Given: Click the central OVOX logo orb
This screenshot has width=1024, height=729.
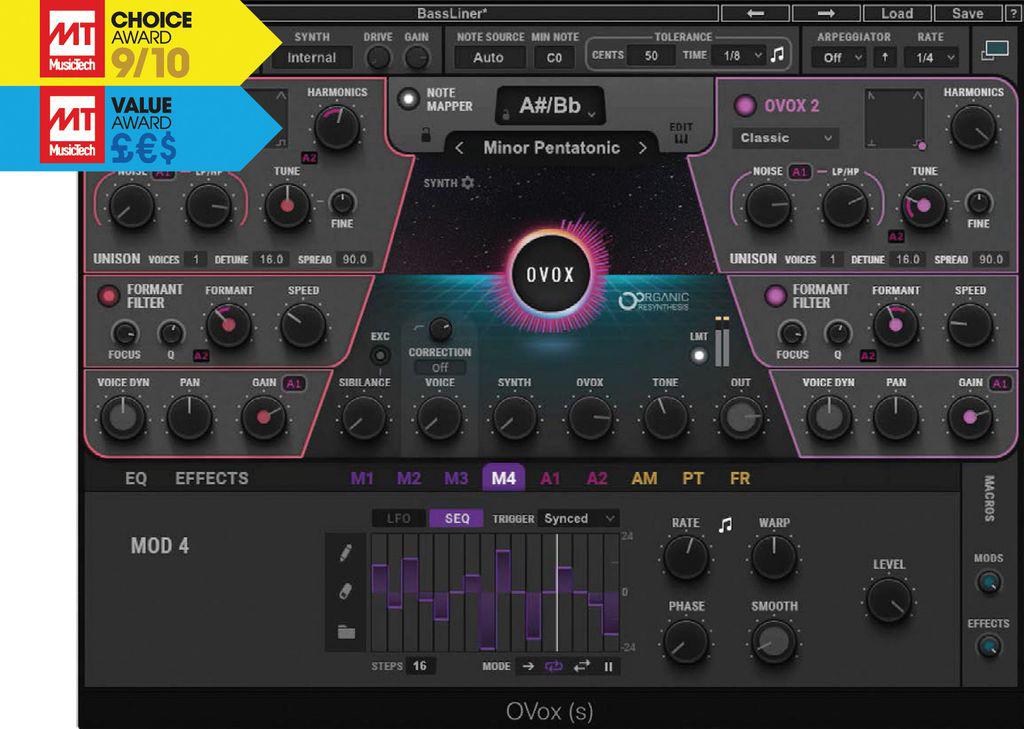Looking at the screenshot, I should pyautogui.click(x=551, y=274).
